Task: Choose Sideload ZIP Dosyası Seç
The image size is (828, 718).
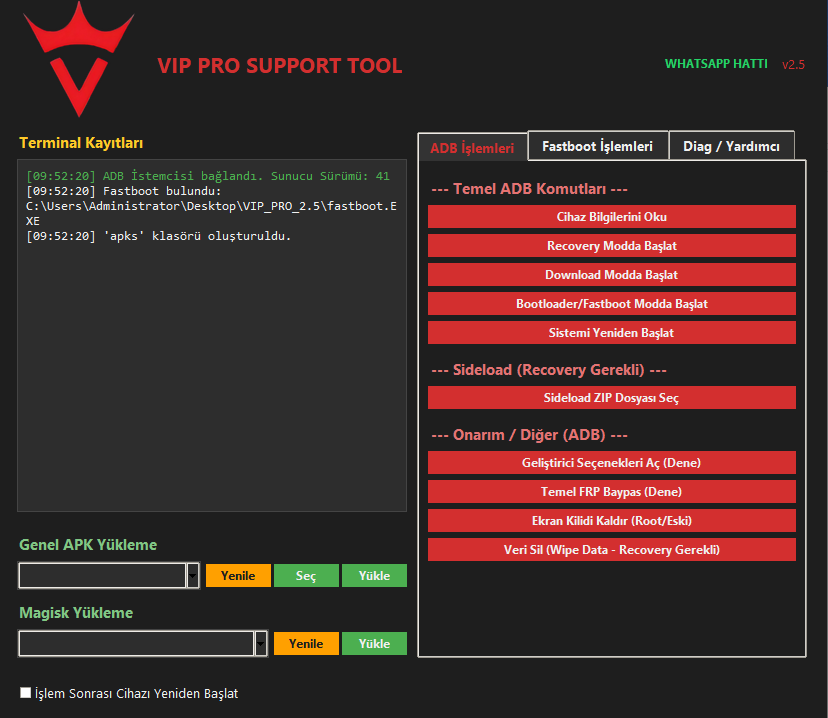Action: (611, 398)
